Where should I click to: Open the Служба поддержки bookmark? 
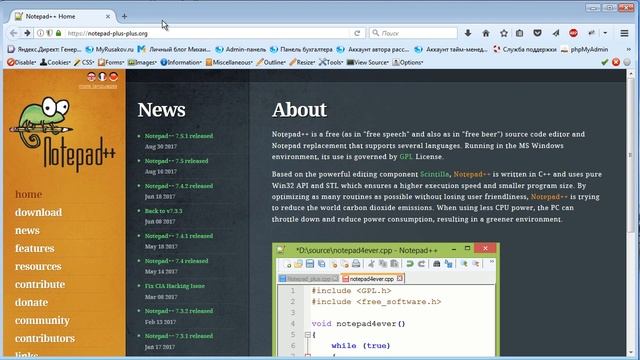coord(525,49)
